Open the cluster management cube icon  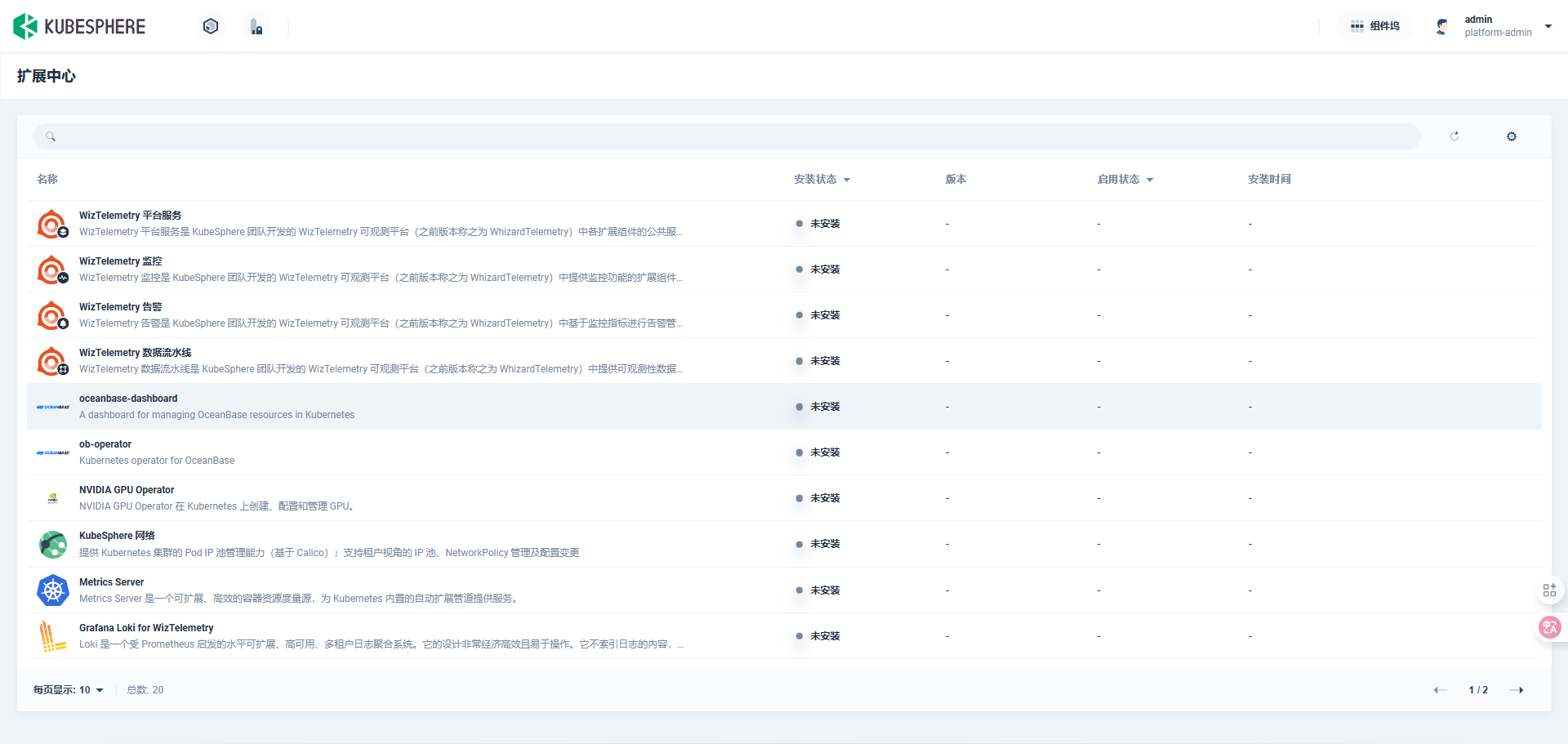click(x=211, y=26)
